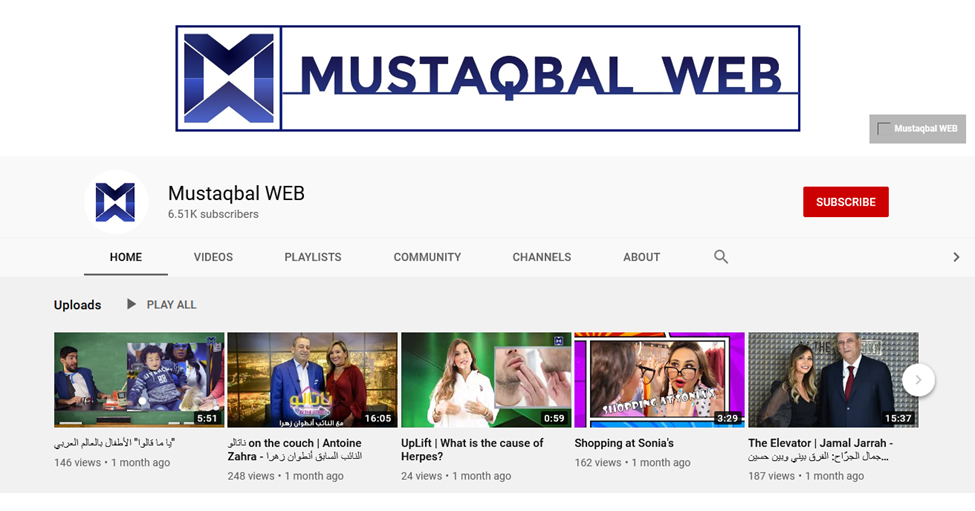This screenshot has height=511, width=975.
Task: Click the Mustaqbal WEB channel name
Action: 236,193
